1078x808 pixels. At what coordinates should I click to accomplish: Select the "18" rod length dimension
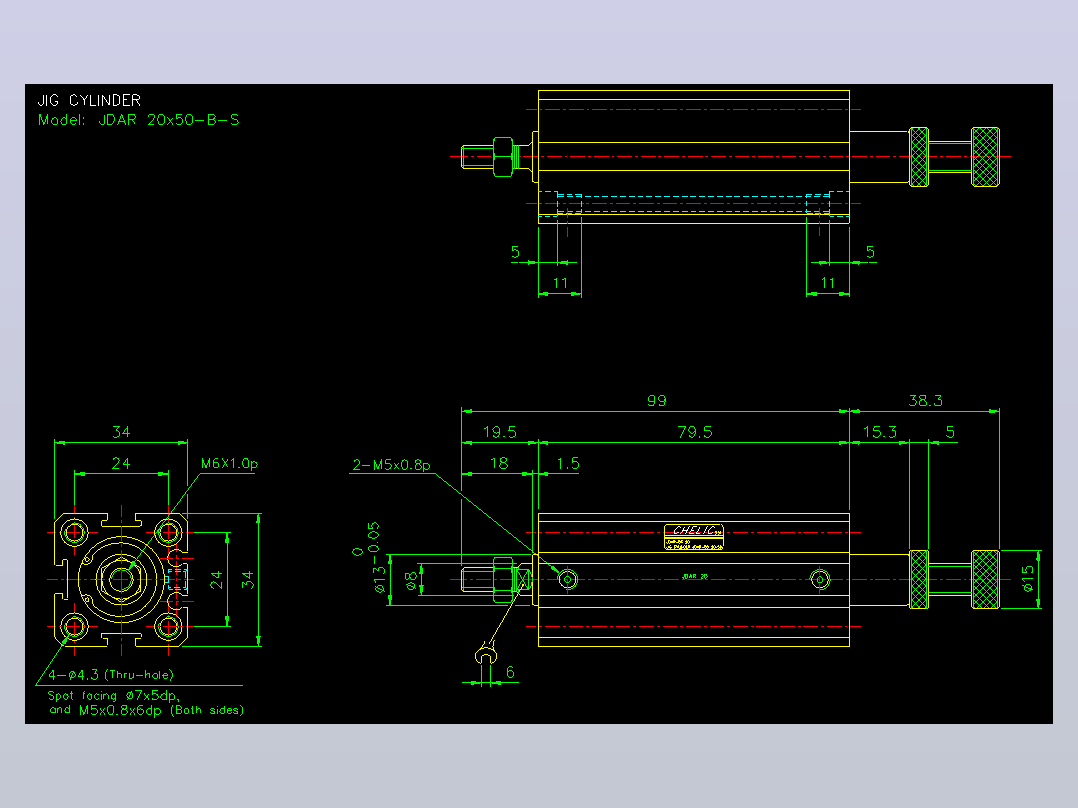point(499,463)
